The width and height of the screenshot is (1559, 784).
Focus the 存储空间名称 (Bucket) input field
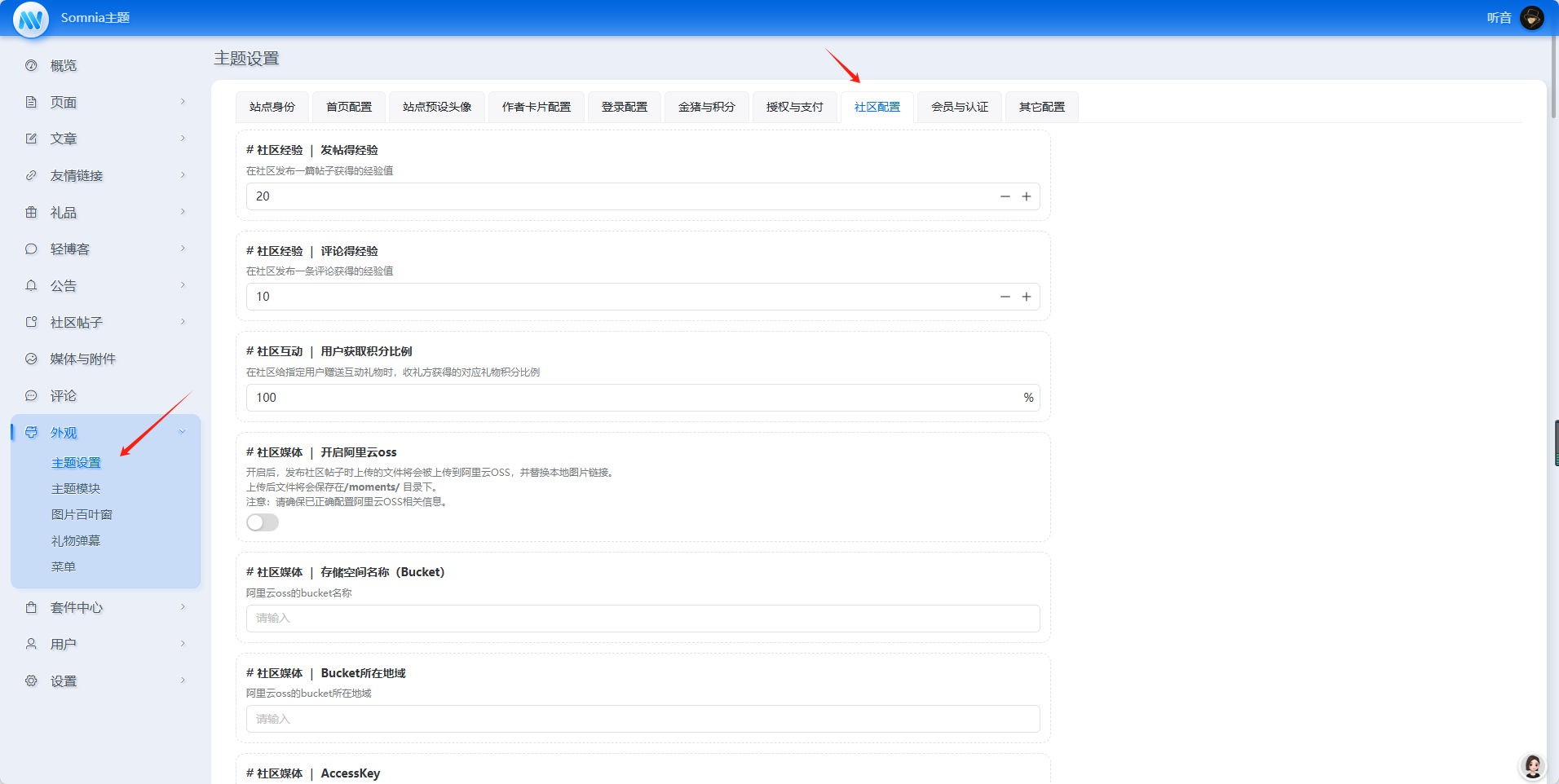(x=643, y=618)
